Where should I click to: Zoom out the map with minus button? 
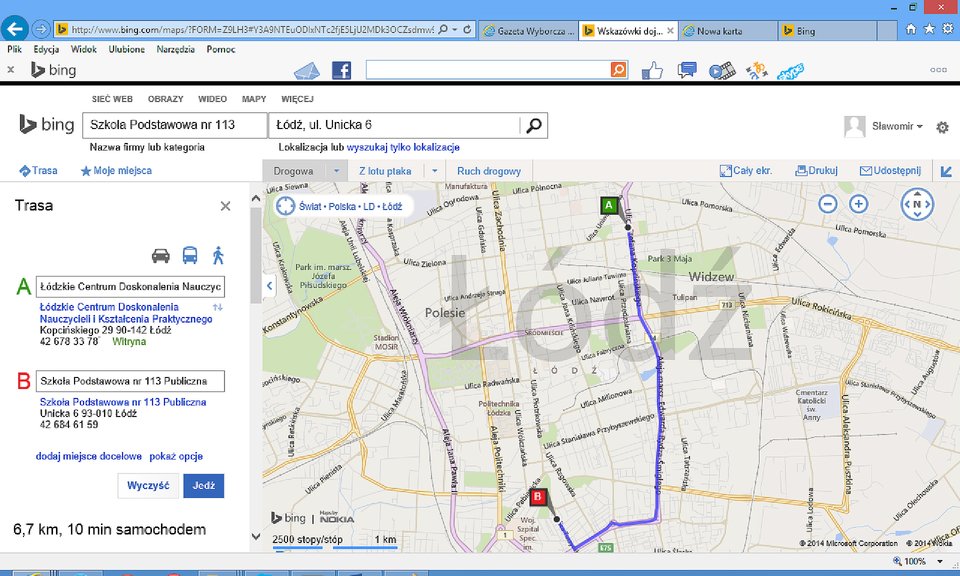[828, 204]
